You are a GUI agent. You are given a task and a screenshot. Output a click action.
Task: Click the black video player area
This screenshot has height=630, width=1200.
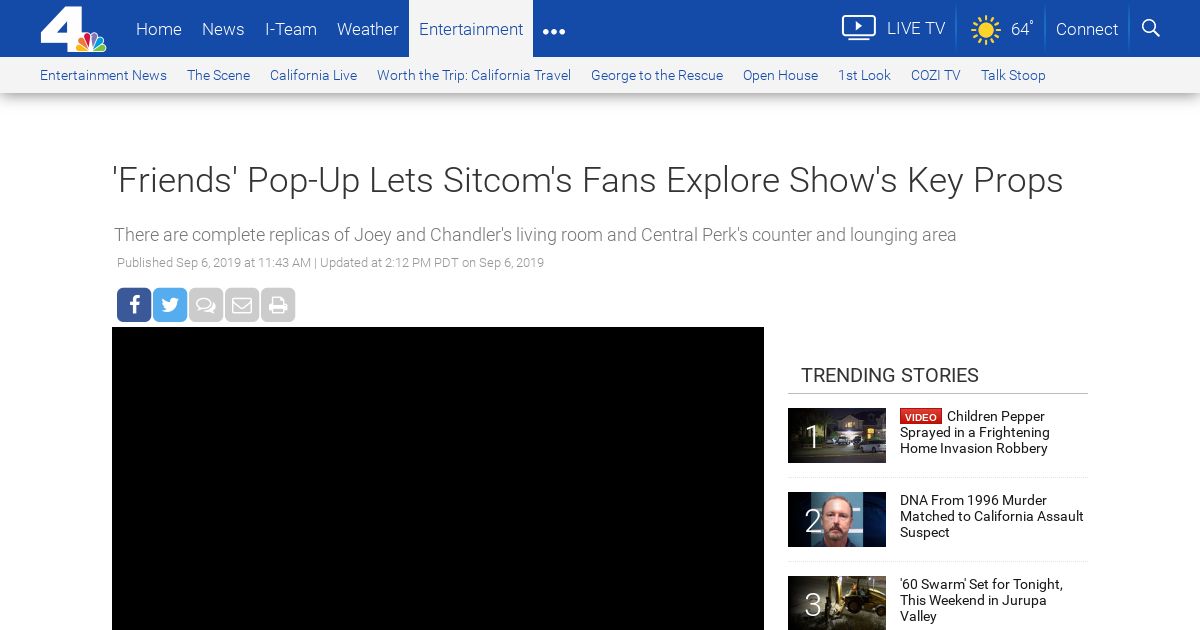click(438, 478)
